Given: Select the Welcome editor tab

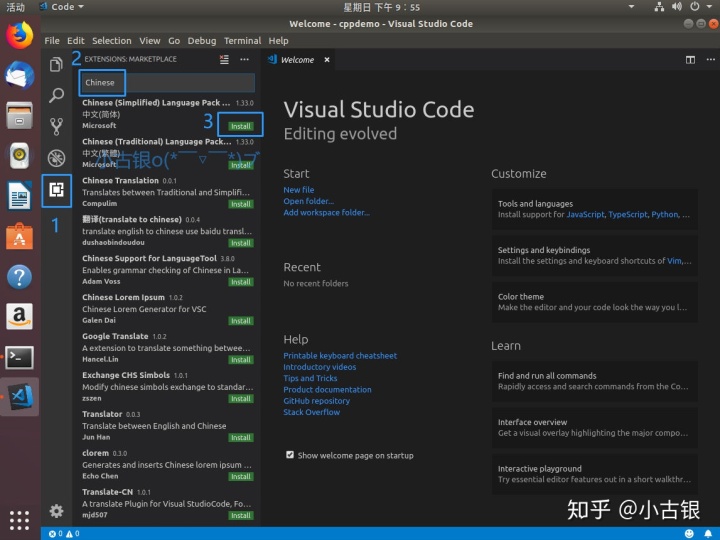Looking at the screenshot, I should point(297,60).
